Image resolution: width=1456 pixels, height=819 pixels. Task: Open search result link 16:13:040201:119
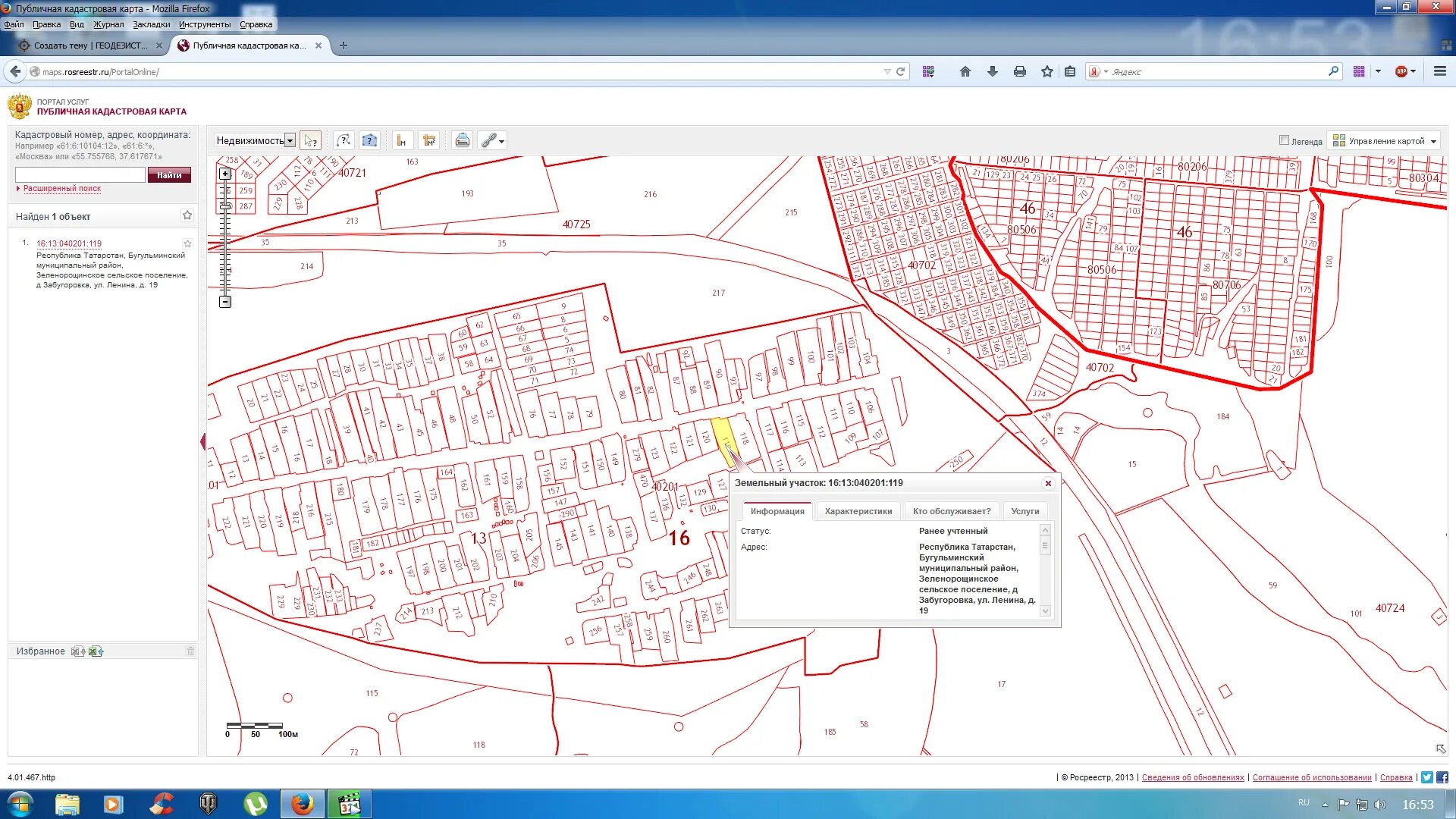[x=69, y=243]
